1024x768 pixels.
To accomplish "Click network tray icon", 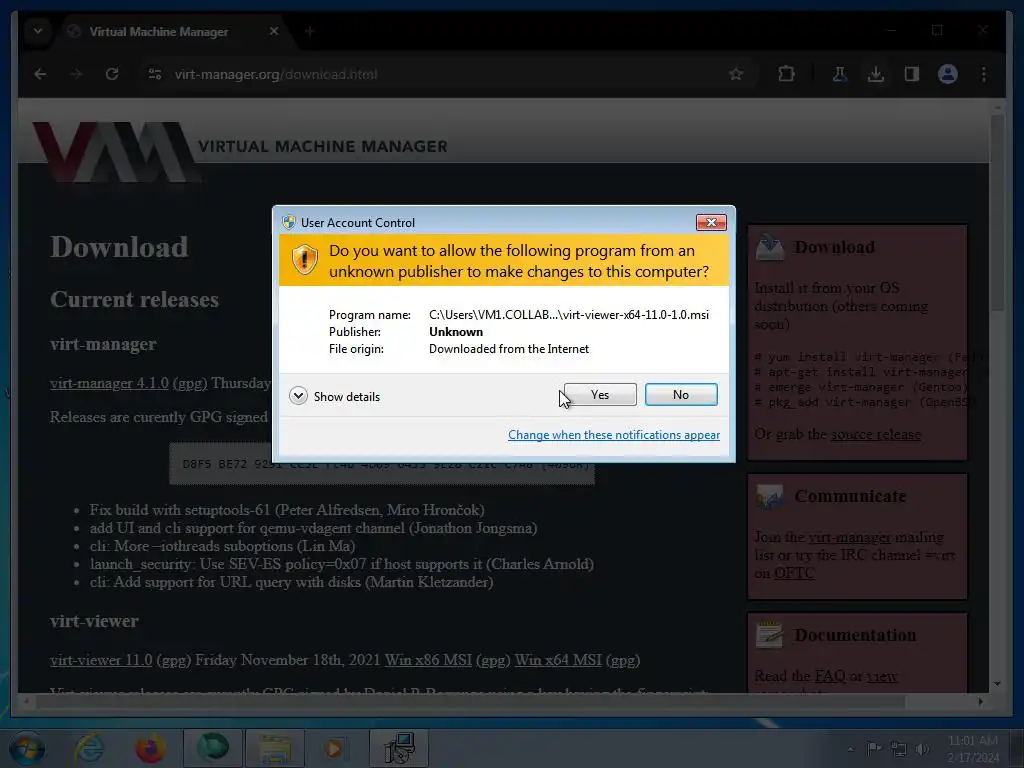I will tap(899, 749).
